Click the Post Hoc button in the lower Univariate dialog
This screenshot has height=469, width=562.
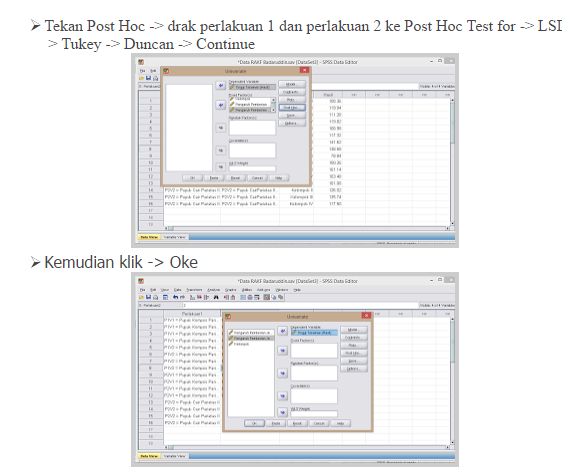(353, 353)
